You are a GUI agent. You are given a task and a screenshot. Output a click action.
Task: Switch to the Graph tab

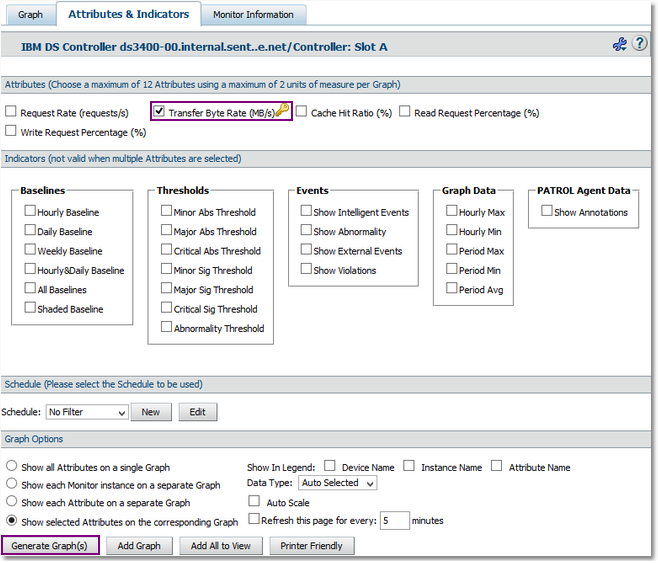point(30,15)
